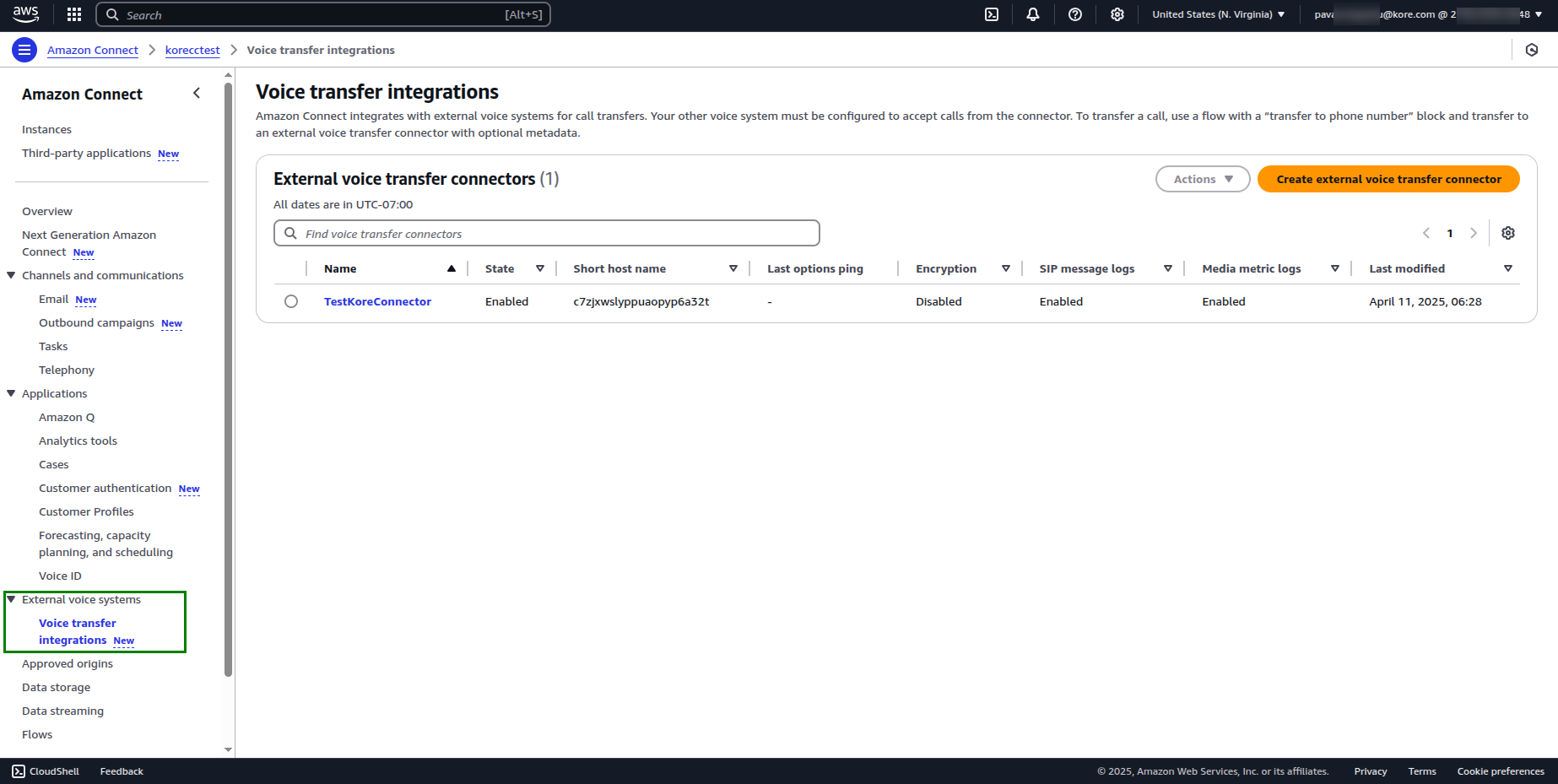
Task: Go to next page of connectors
Action: point(1474,233)
